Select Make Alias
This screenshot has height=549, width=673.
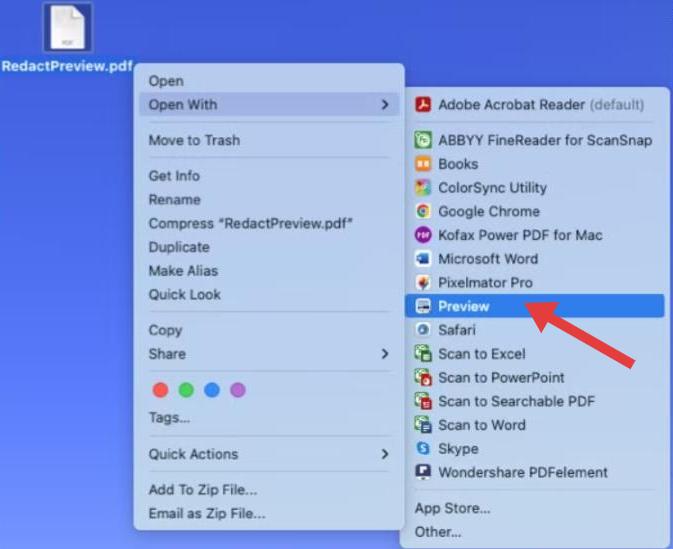(x=269, y=271)
